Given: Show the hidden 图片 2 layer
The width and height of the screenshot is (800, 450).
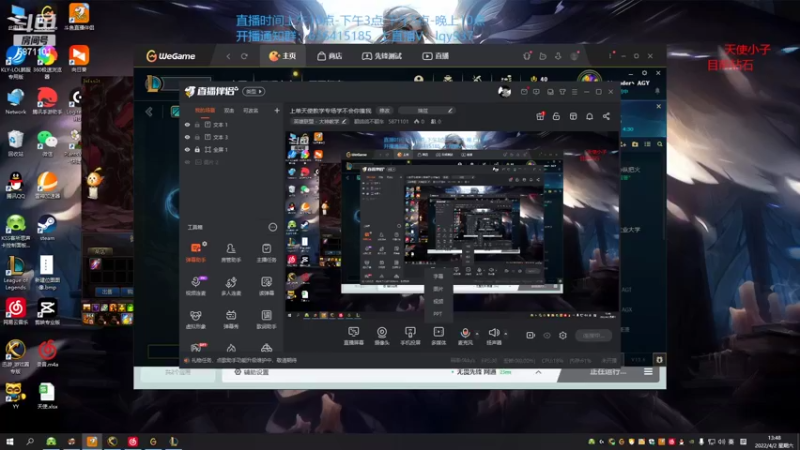Looking at the screenshot, I should click(x=187, y=162).
